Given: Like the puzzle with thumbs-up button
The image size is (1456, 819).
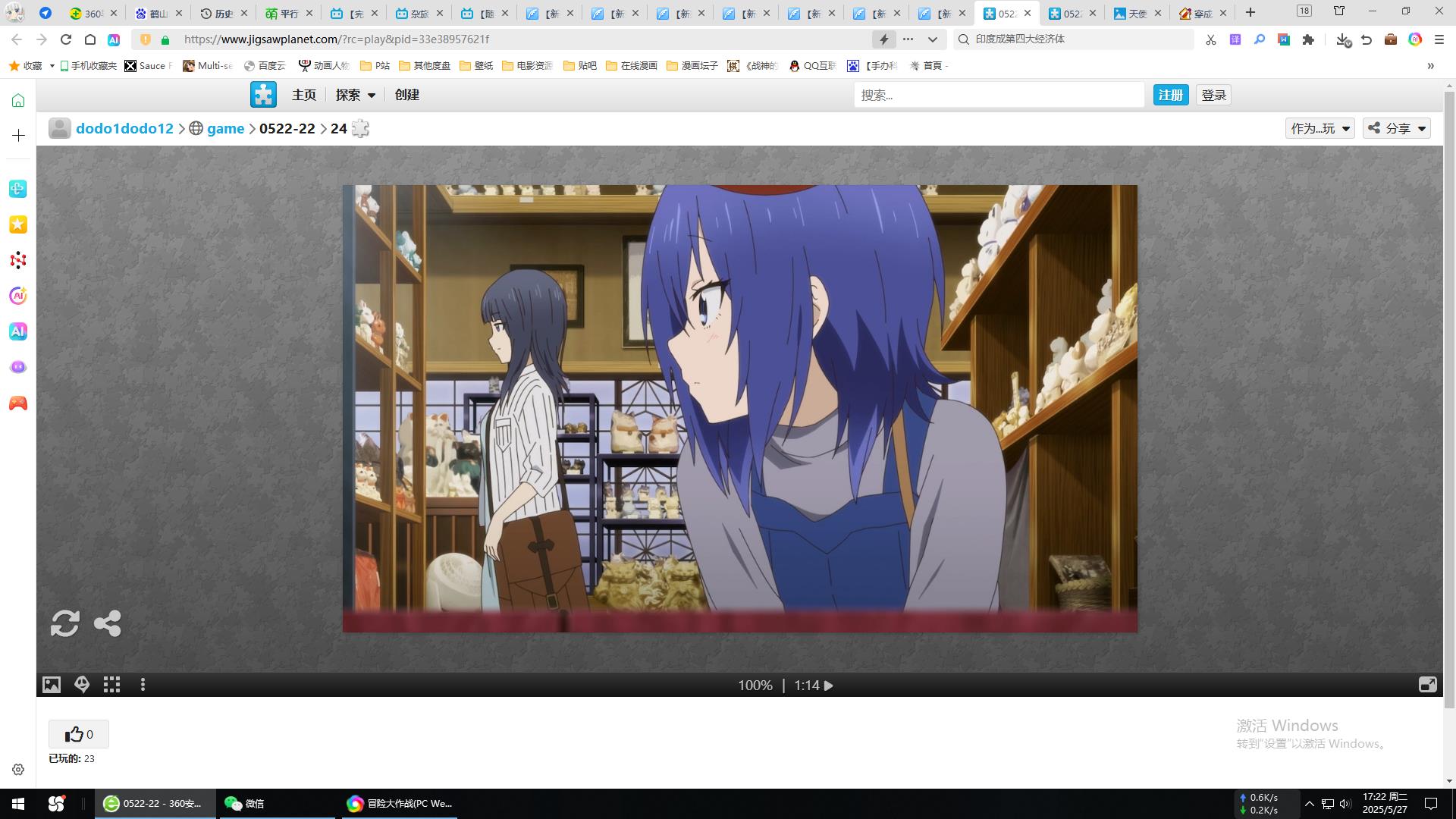Looking at the screenshot, I should tap(79, 734).
